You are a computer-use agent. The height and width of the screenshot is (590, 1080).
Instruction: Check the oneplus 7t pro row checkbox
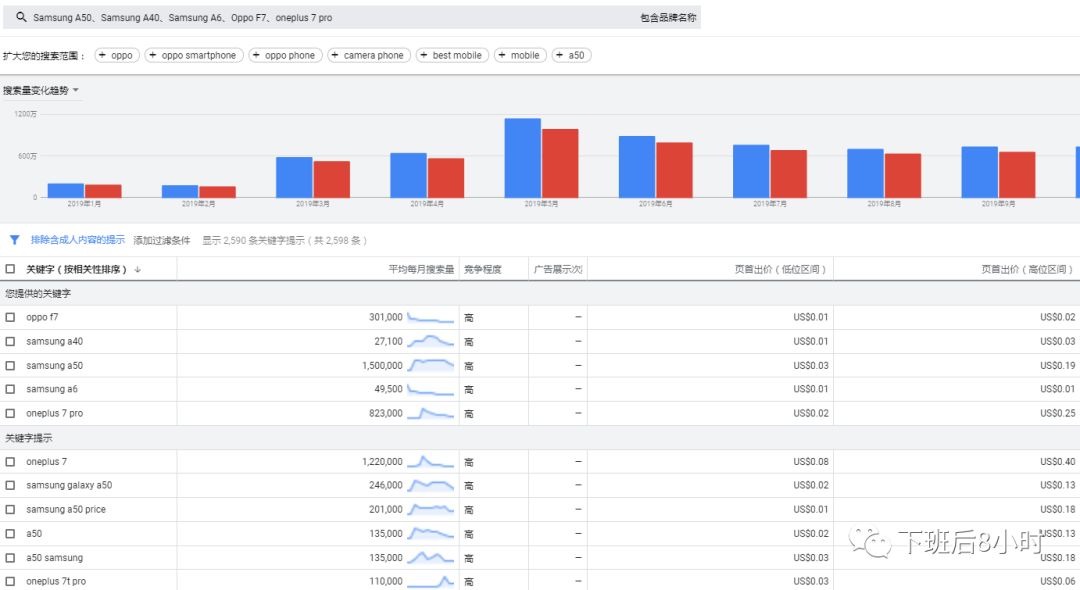[10, 582]
